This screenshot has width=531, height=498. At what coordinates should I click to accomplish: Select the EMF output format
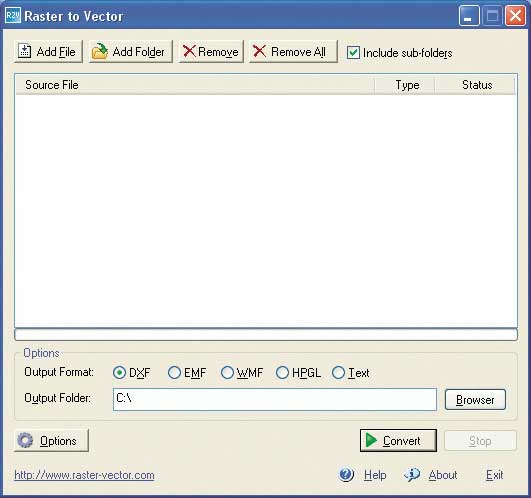pyautogui.click(x=174, y=372)
